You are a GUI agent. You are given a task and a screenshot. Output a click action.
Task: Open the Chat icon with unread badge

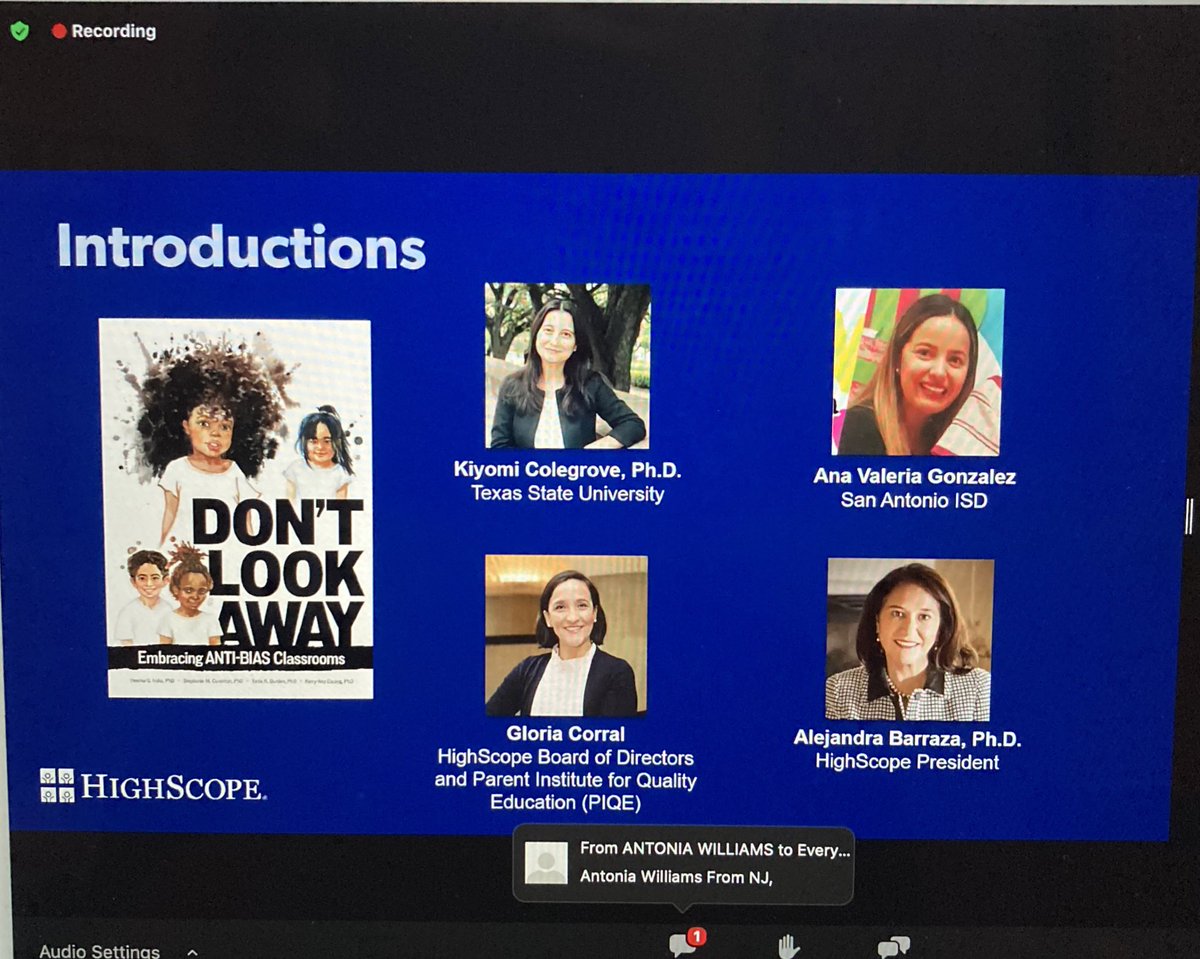[x=686, y=943]
